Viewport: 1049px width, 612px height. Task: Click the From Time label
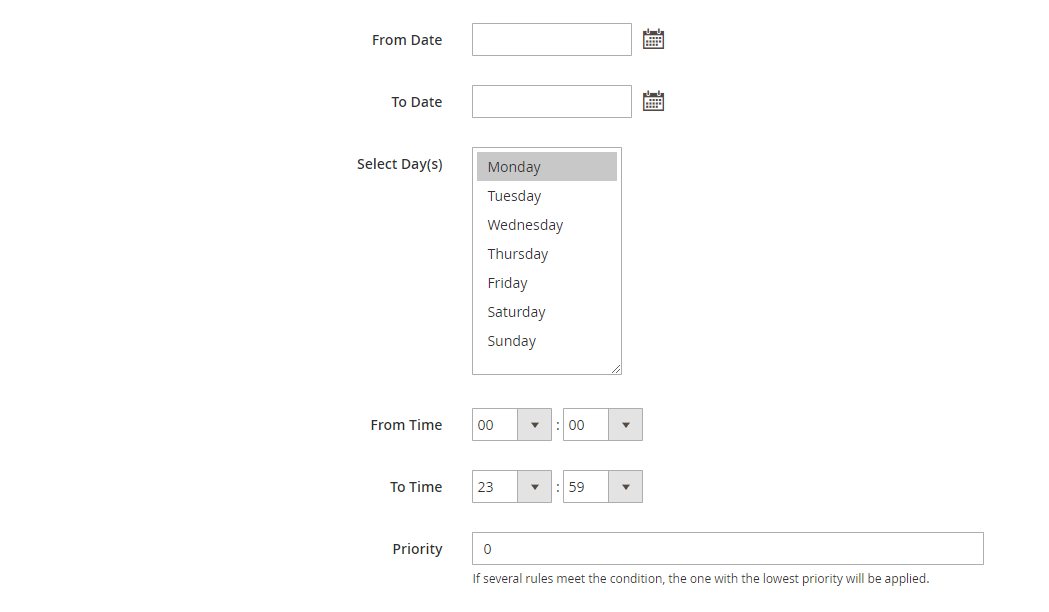(x=405, y=425)
